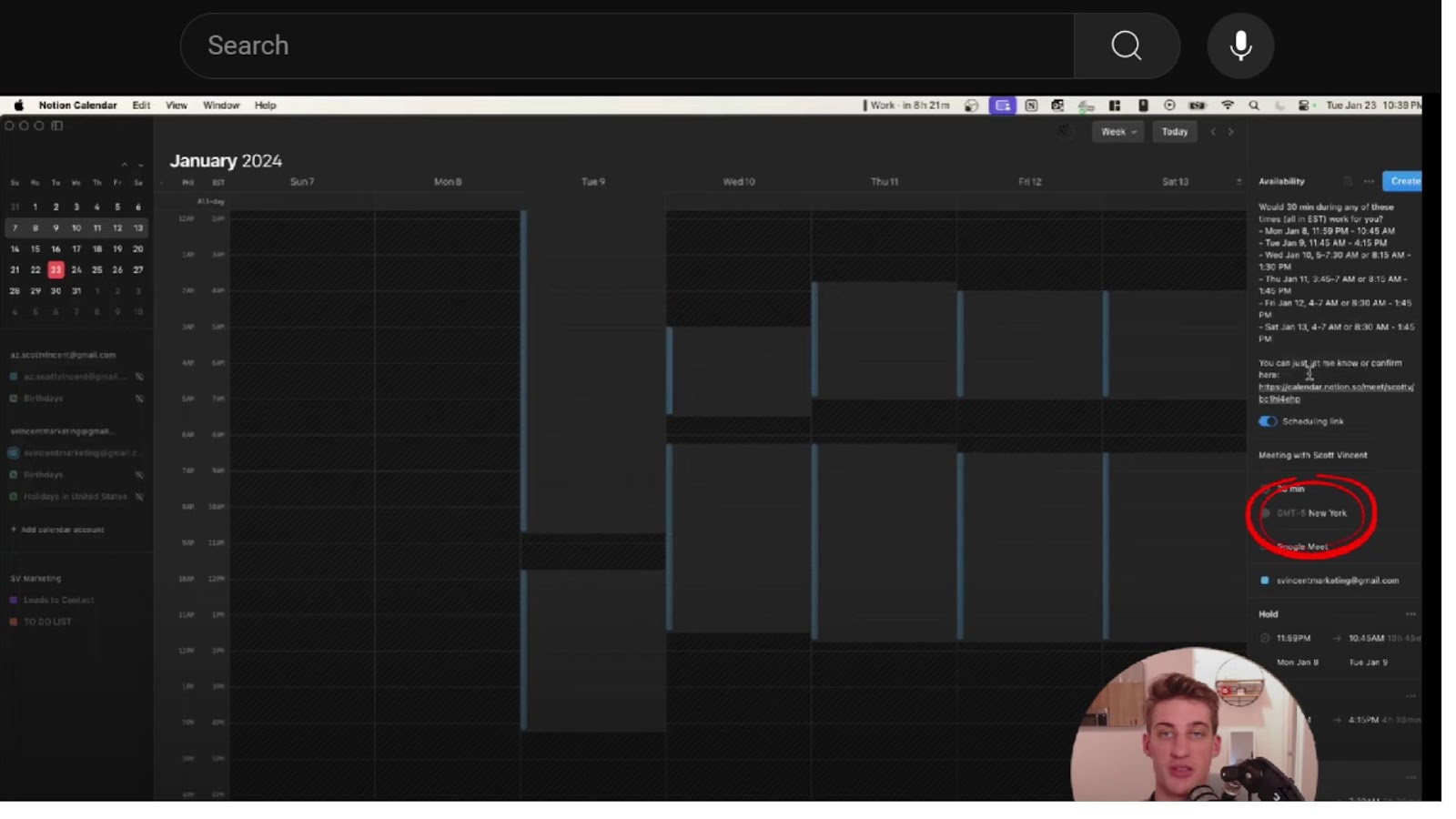The image size is (1456, 819).
Task: Select TO DO LIST orange swatch
Action: click(14, 622)
